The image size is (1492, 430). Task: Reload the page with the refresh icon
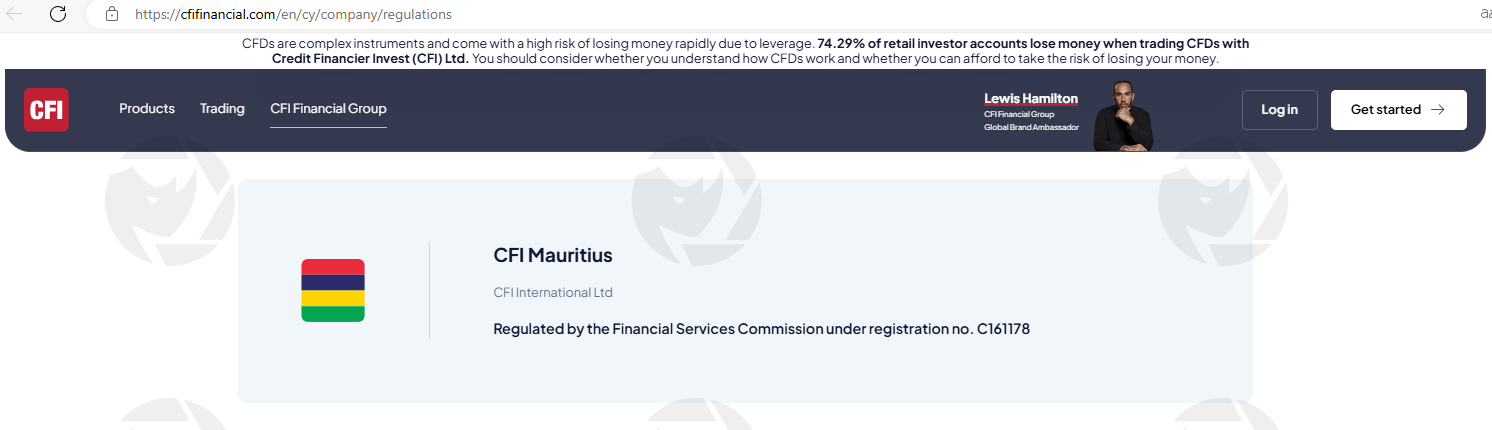point(58,14)
